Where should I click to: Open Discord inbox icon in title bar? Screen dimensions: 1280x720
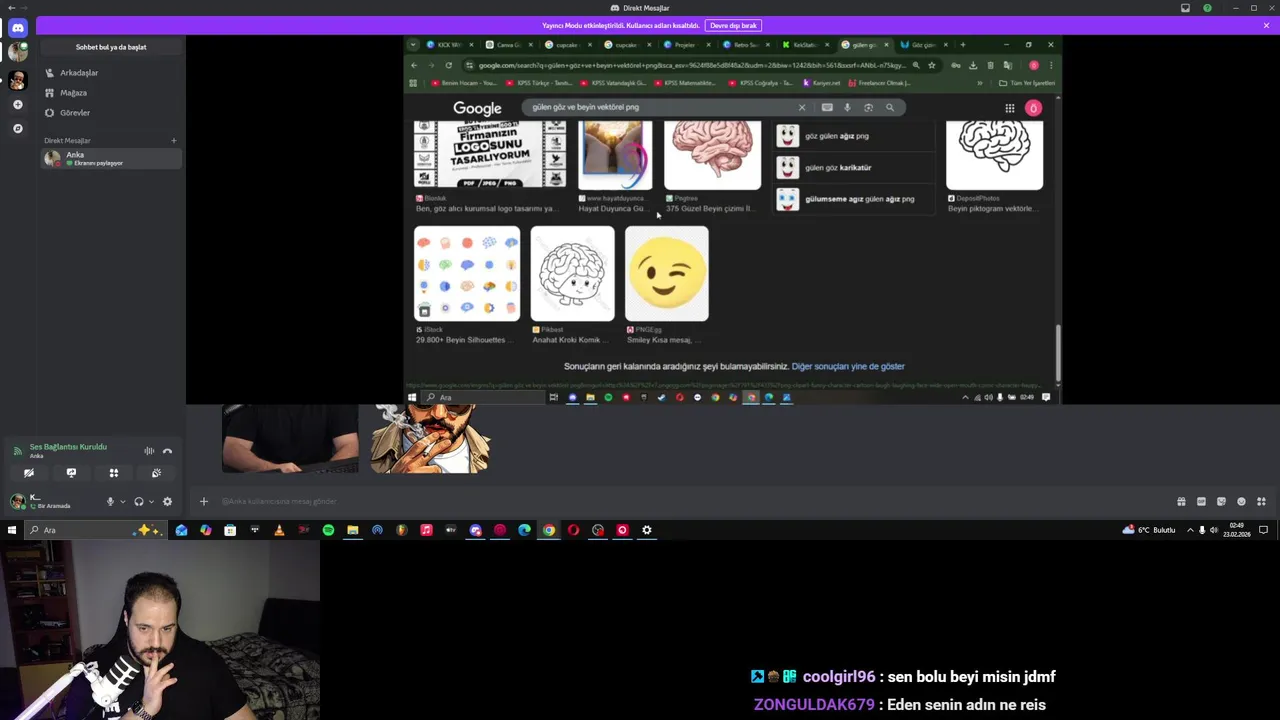(x=1185, y=8)
